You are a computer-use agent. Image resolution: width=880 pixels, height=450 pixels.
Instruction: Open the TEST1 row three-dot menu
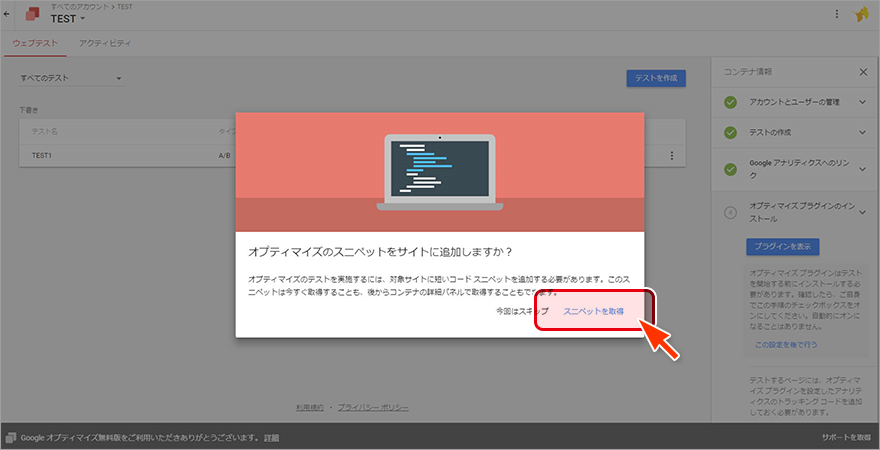click(672, 156)
